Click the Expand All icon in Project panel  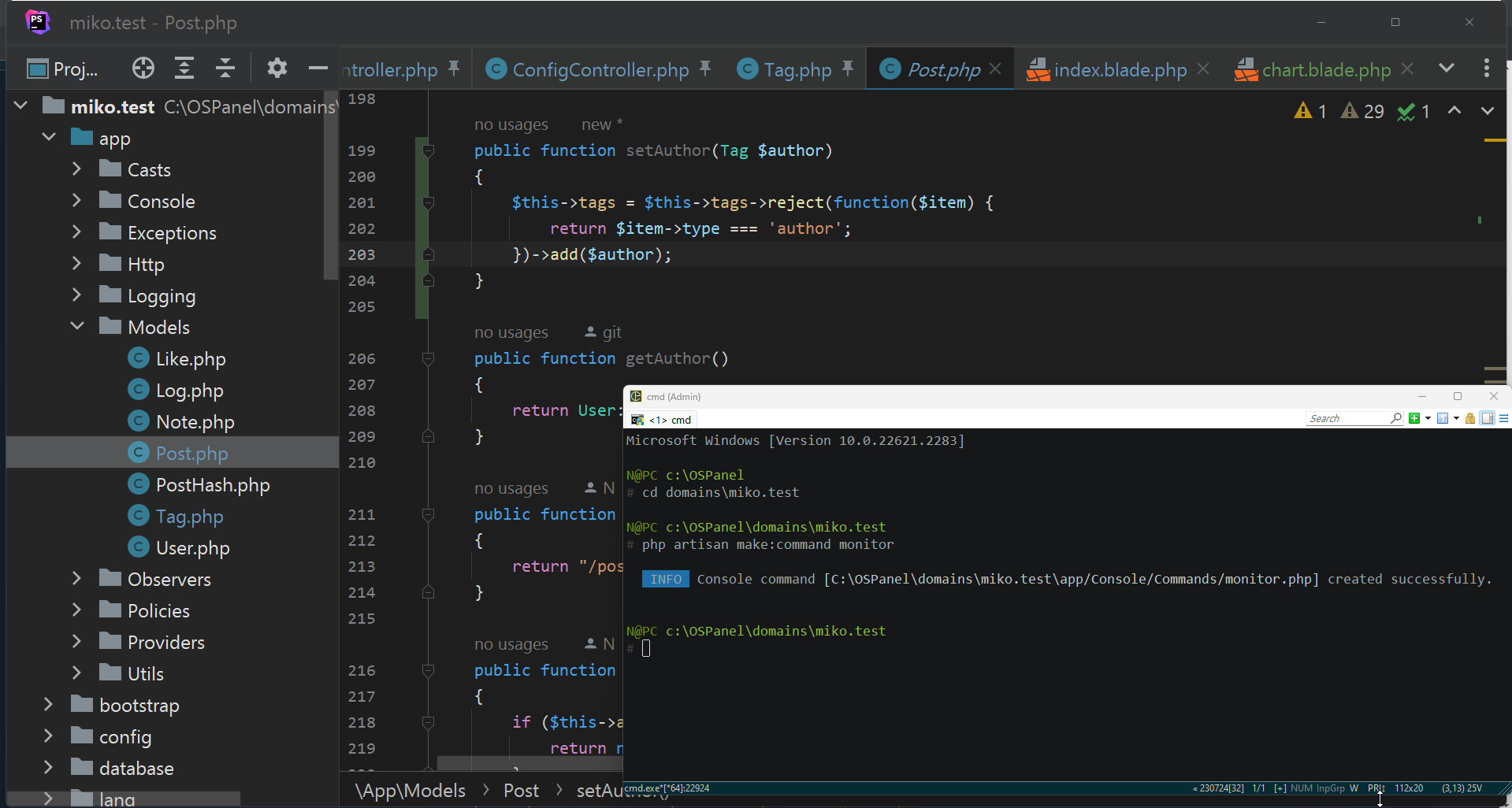click(184, 69)
